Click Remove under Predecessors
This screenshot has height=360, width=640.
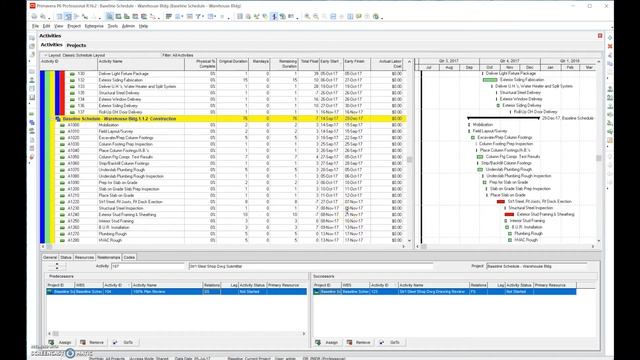(x=92, y=342)
